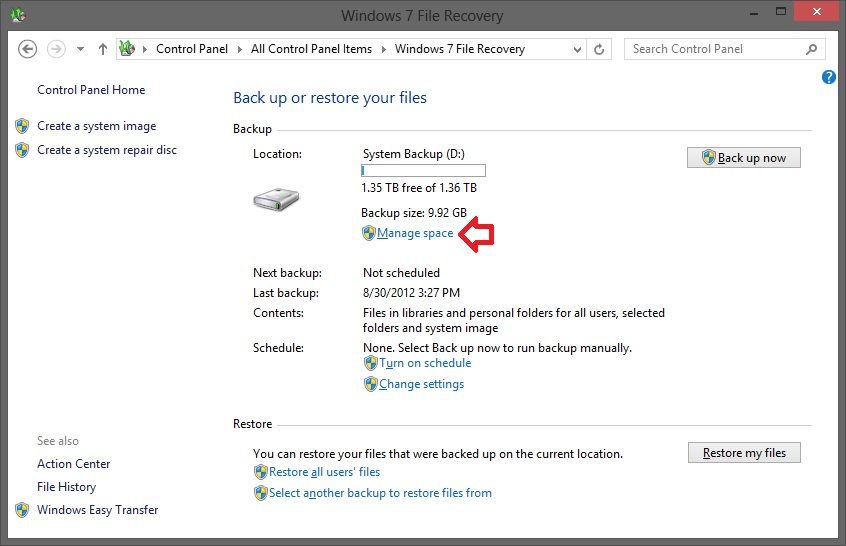This screenshot has width=846, height=546.
Task: Click the '8/30/2012 3:27 PM' last backup value
Action: (411, 293)
